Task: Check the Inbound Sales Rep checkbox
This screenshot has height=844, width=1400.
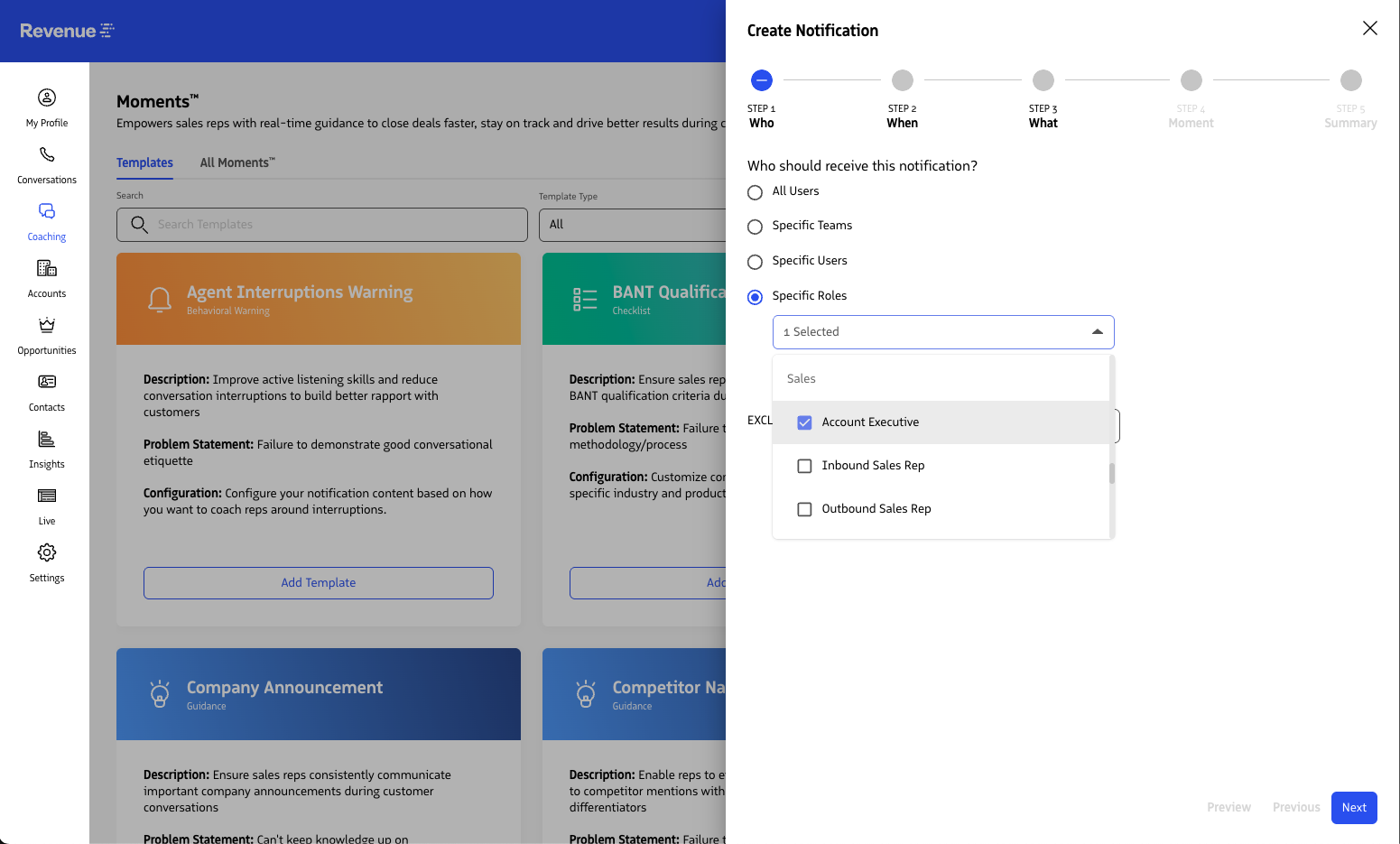Action: point(804,466)
